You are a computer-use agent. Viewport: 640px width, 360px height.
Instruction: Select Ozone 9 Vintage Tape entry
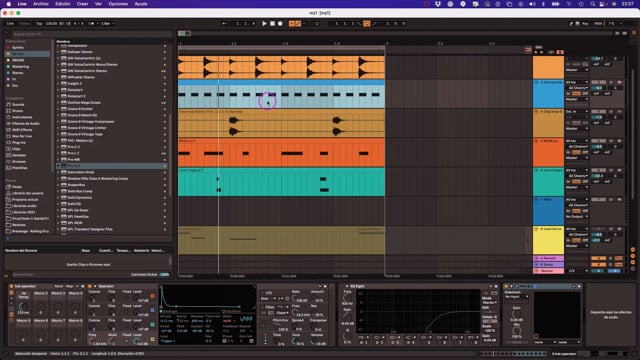tap(111, 134)
